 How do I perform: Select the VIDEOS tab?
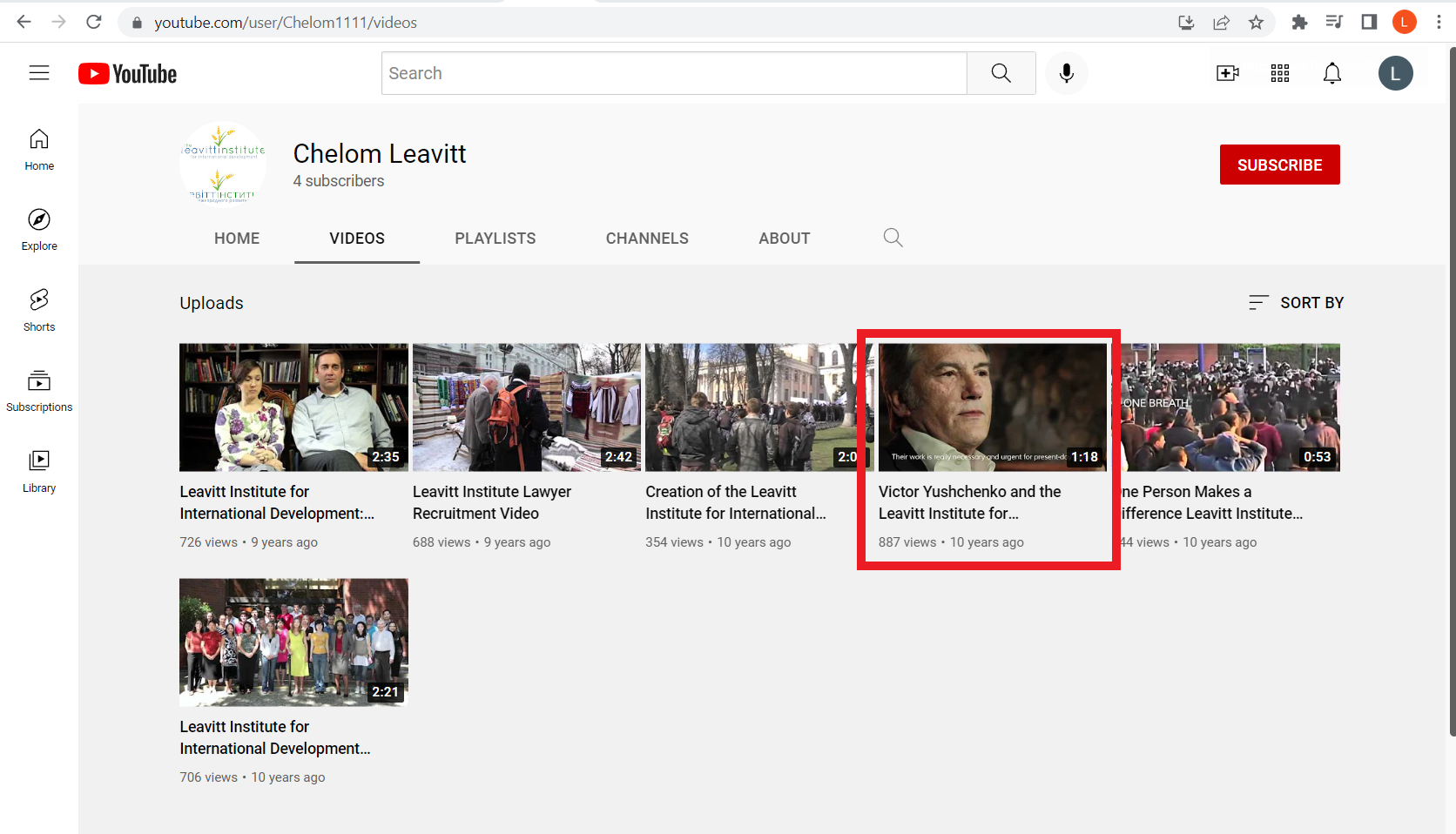click(x=357, y=239)
